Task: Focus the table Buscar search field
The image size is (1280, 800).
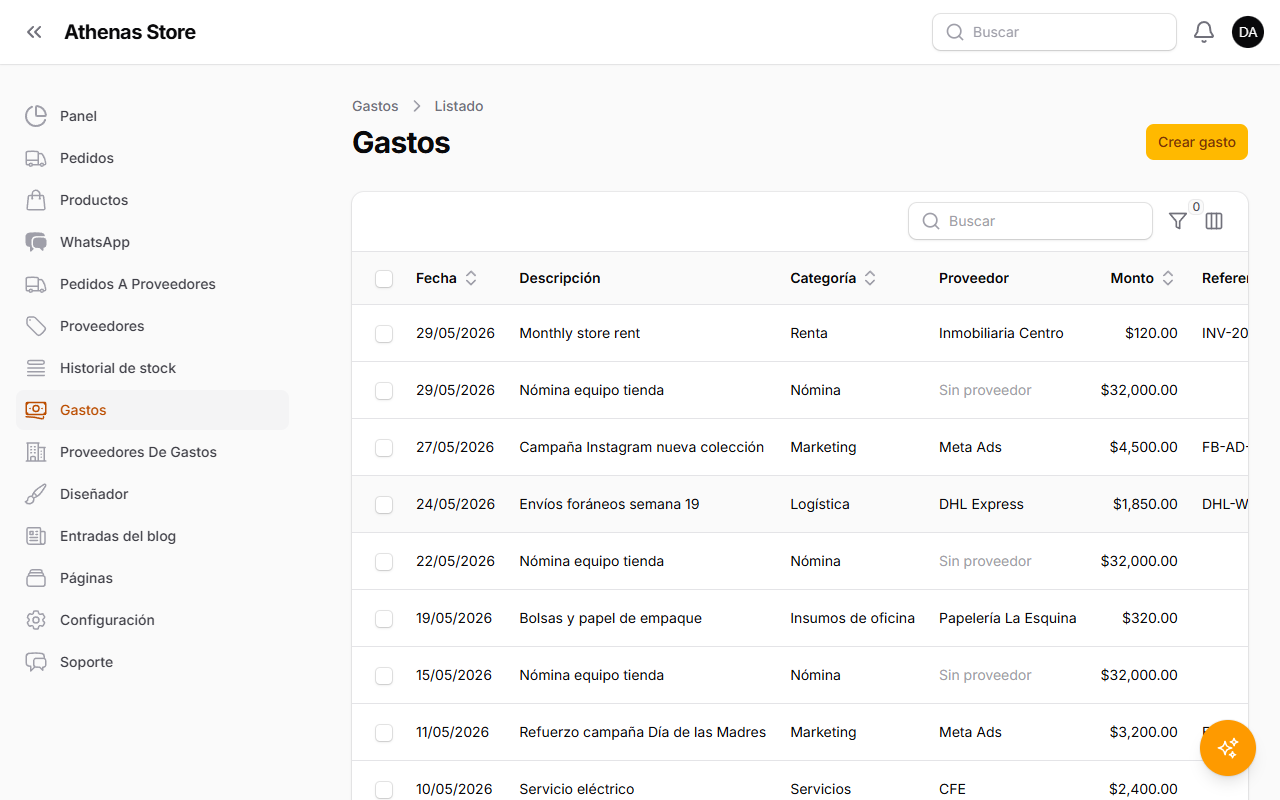Action: [x=1030, y=221]
